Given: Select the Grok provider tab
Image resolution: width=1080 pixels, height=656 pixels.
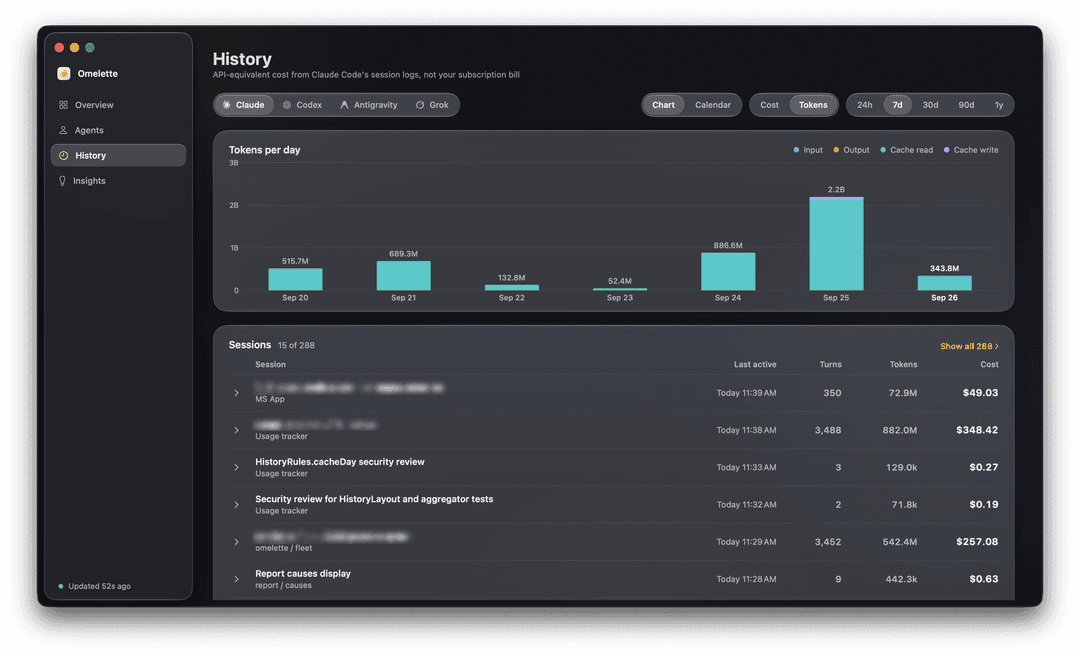Looking at the screenshot, I should [x=432, y=105].
